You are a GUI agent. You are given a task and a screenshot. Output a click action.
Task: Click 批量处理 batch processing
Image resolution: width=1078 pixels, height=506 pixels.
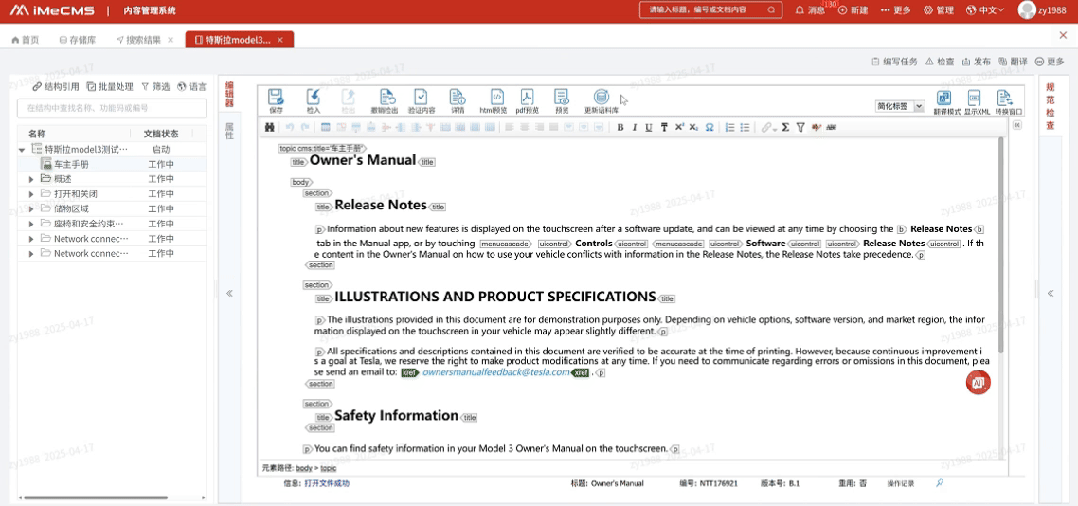[x=110, y=87]
